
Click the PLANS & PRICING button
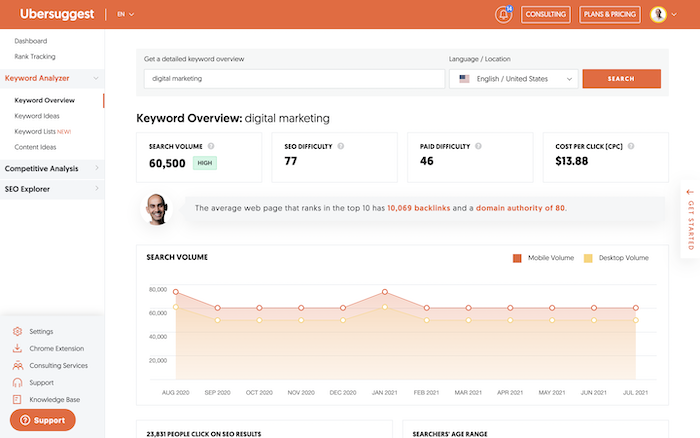coord(610,14)
